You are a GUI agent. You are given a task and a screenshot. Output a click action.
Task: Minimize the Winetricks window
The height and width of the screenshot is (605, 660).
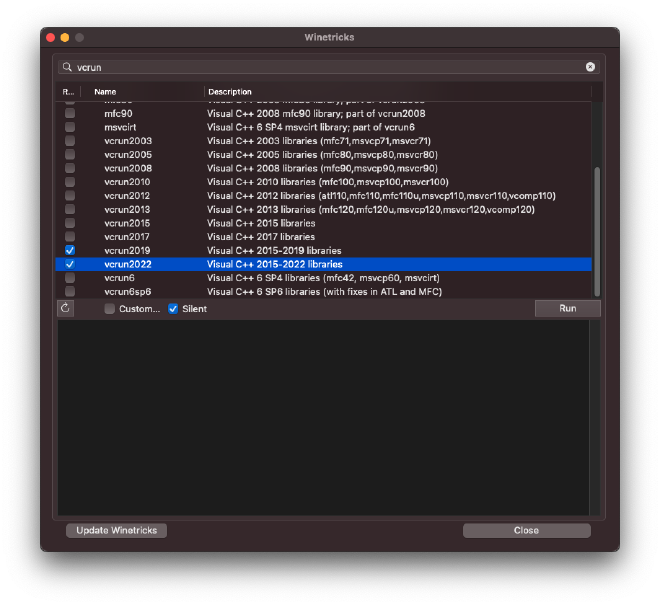[65, 37]
